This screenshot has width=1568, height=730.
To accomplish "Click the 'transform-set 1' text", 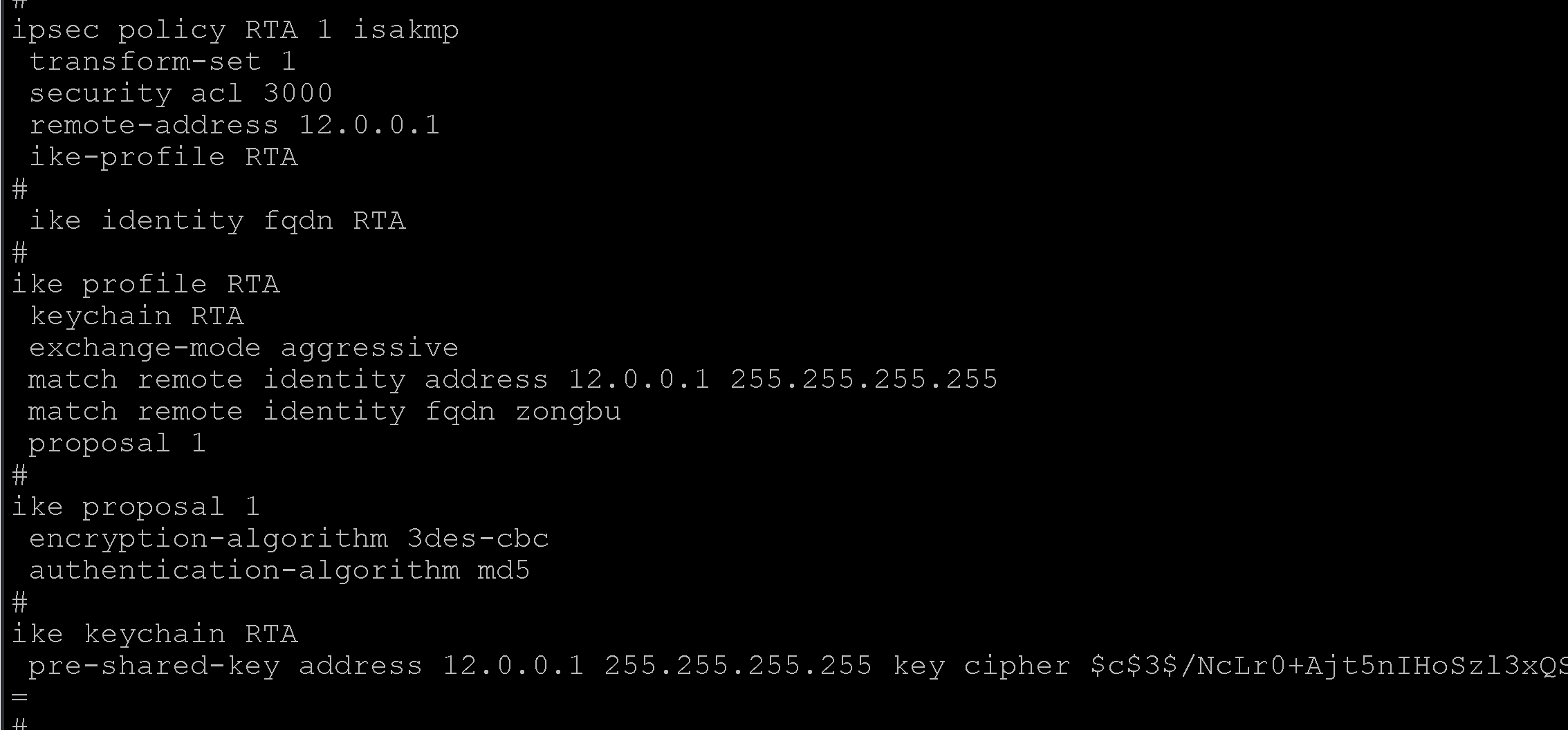I will tap(163, 62).
